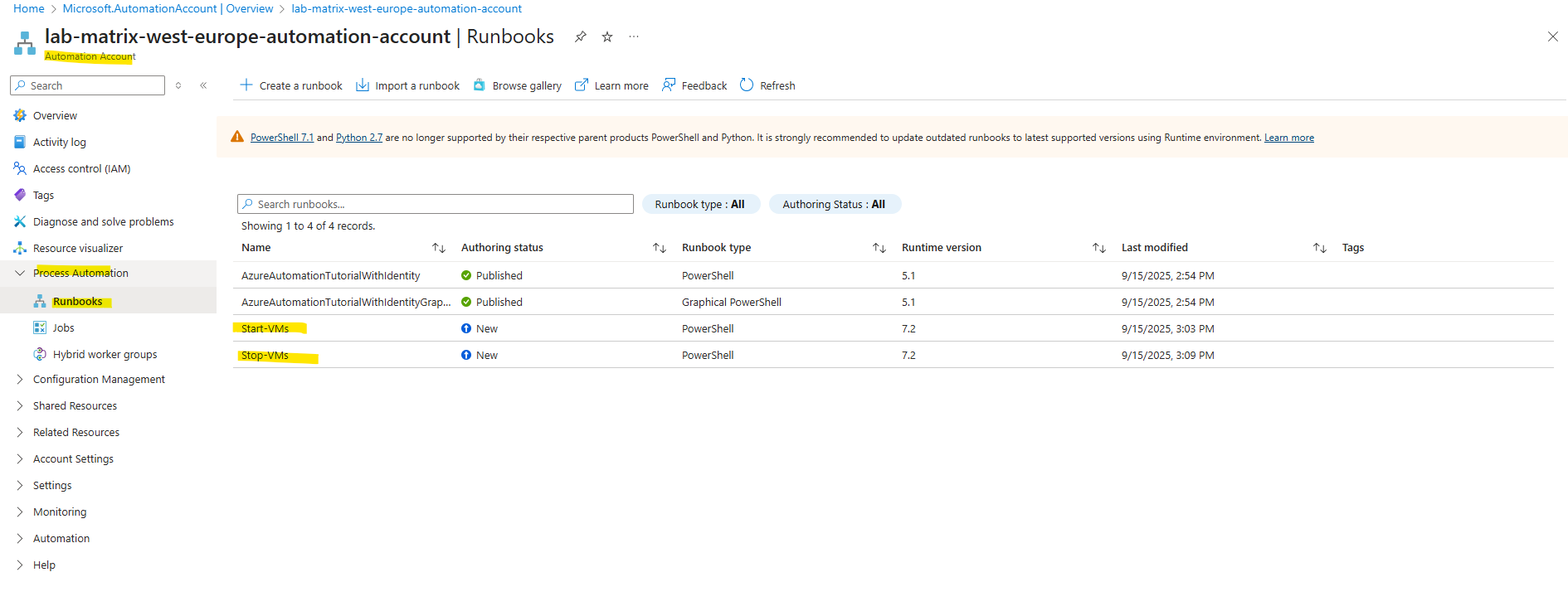Click the 9/15/2025, 3:09 PM cell
The height and width of the screenshot is (611, 1568).
[x=1168, y=355]
